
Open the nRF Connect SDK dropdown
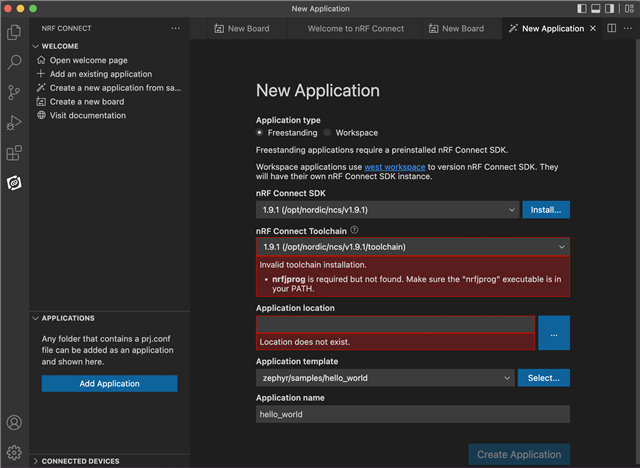[387, 210]
